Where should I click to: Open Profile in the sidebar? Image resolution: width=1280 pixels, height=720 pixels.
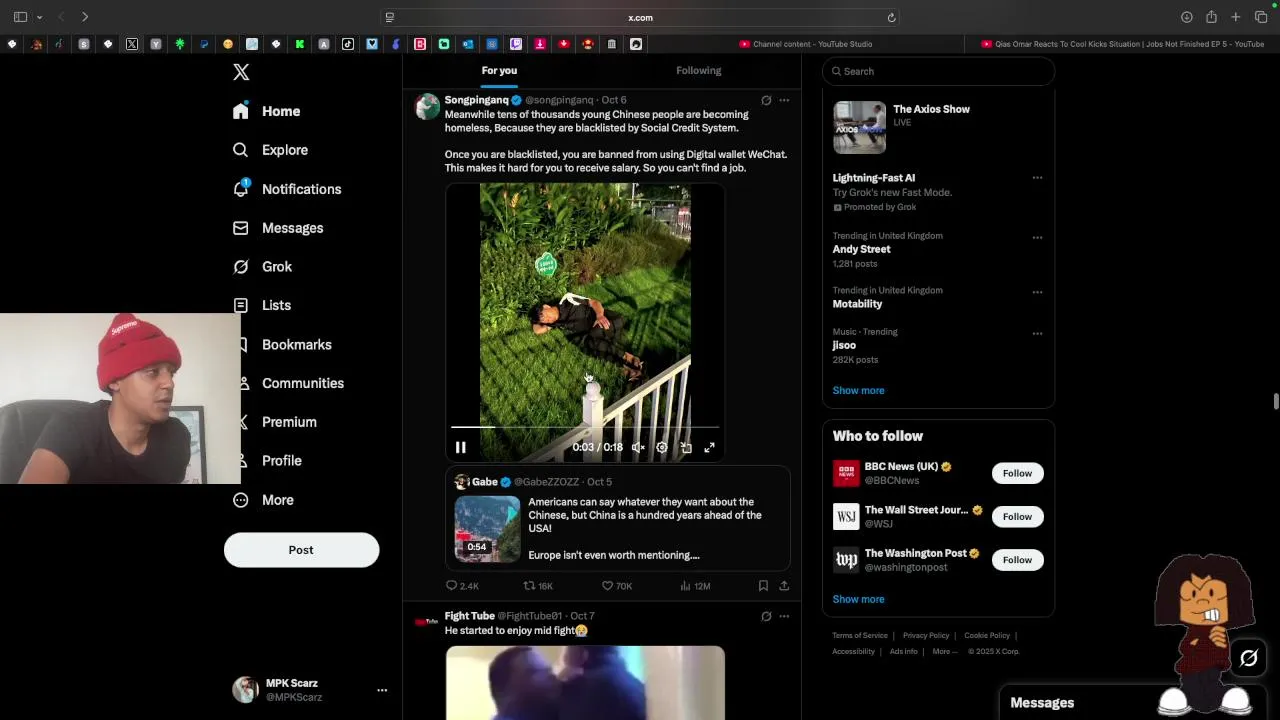click(x=267, y=461)
